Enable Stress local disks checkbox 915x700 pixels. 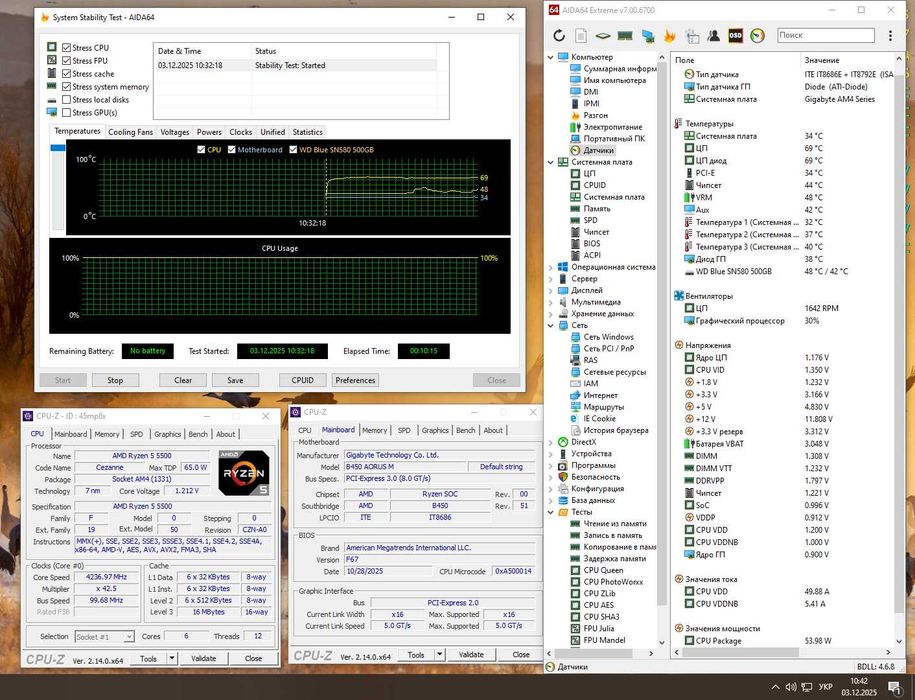67,99
